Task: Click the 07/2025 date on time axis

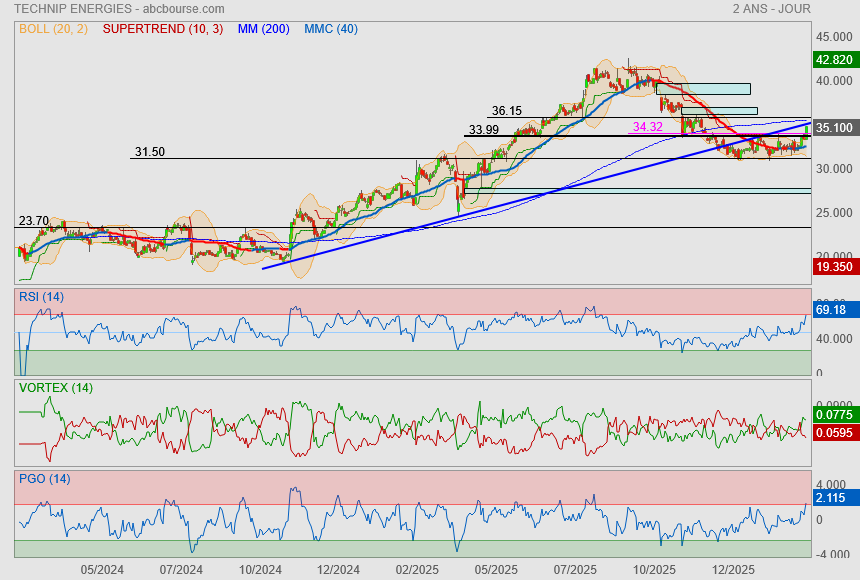Action: [576, 569]
